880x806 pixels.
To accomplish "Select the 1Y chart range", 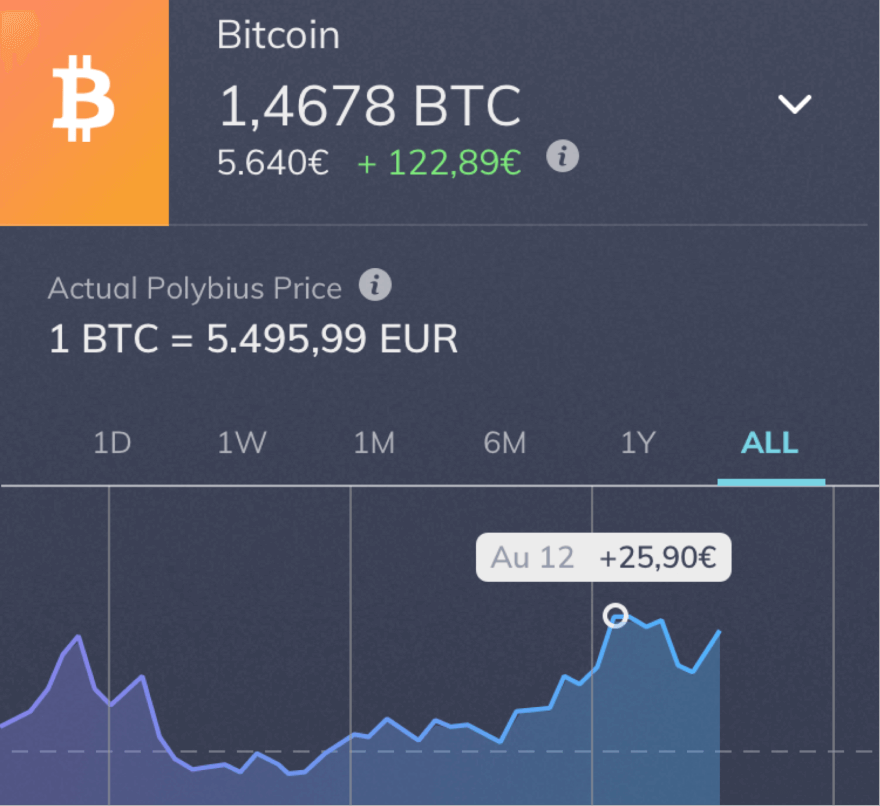I will click(x=638, y=443).
